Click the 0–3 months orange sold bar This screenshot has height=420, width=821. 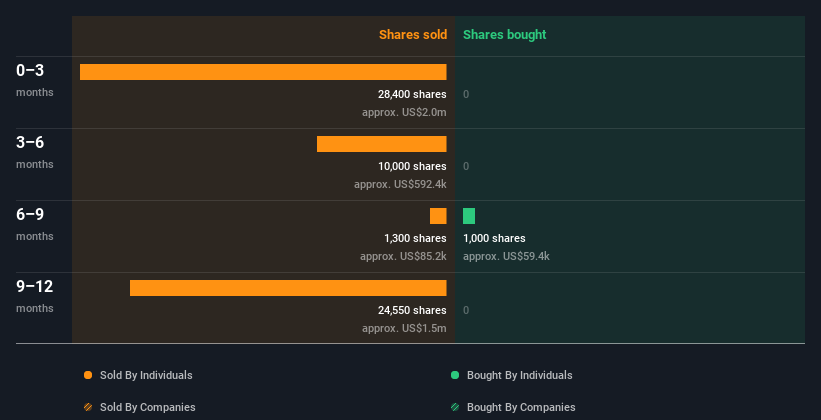263,72
